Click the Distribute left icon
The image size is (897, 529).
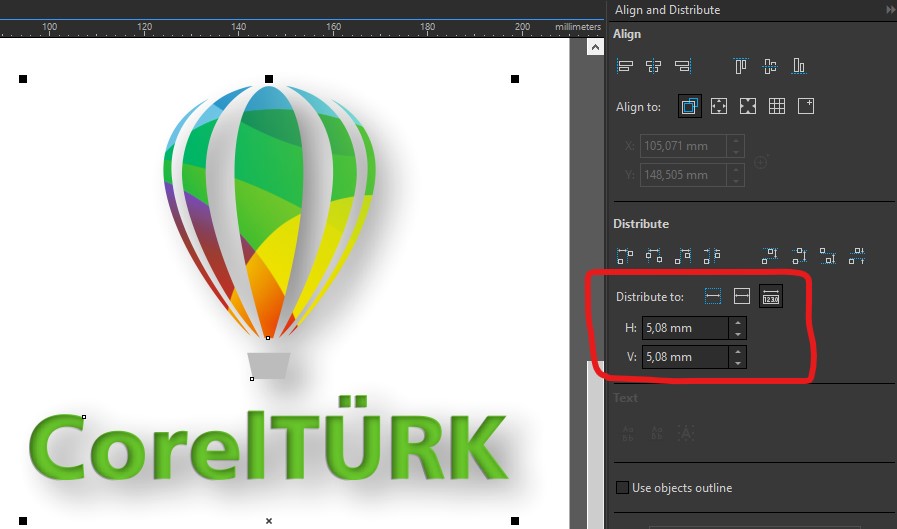point(625,256)
